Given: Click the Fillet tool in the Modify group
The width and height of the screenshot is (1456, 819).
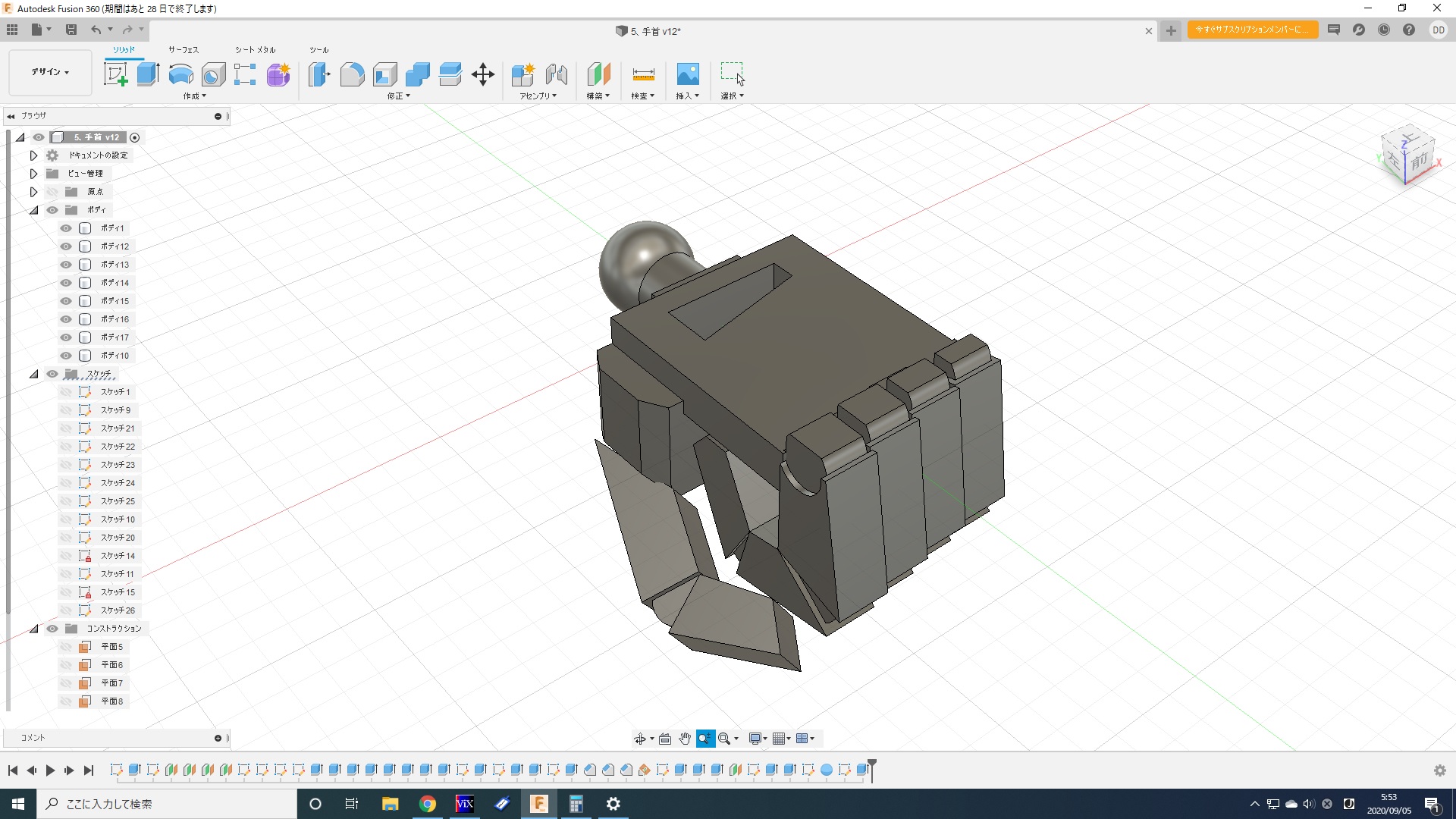Looking at the screenshot, I should (x=352, y=74).
